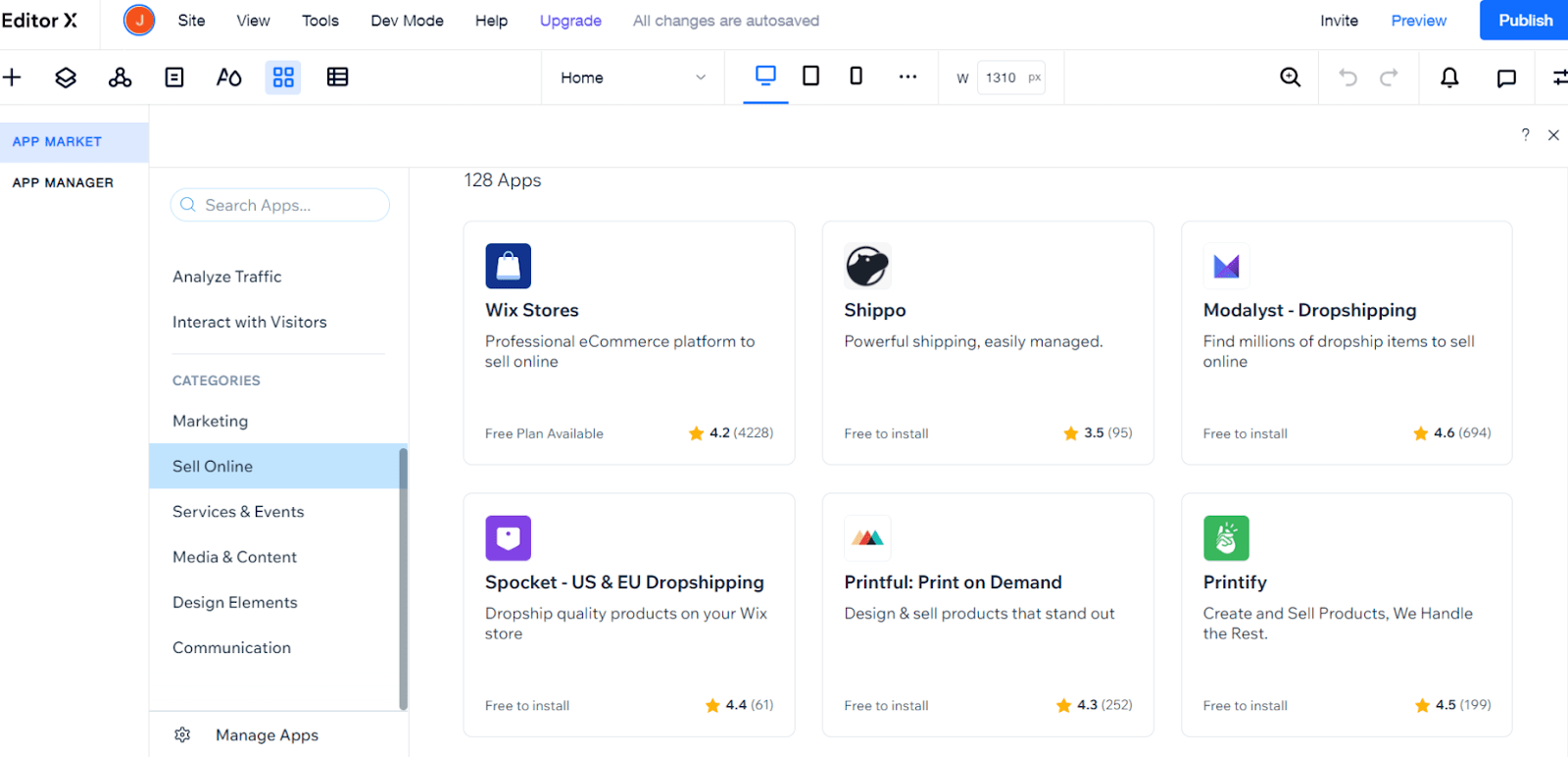Screen dimensions: 1568x757
Task: Click the Editor X logo
Action: click(x=39, y=20)
